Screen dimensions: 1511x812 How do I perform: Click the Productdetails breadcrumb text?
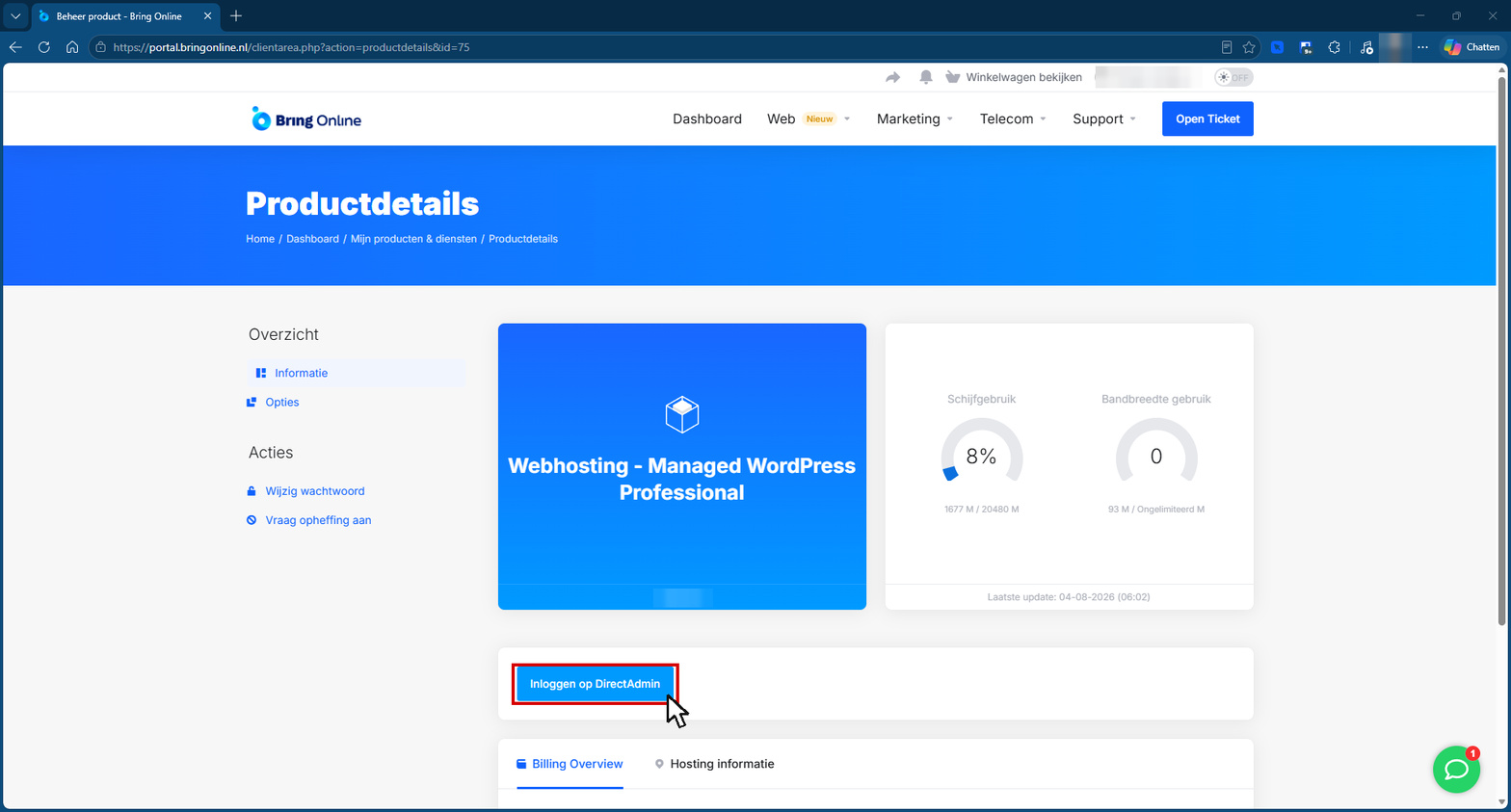523,239
